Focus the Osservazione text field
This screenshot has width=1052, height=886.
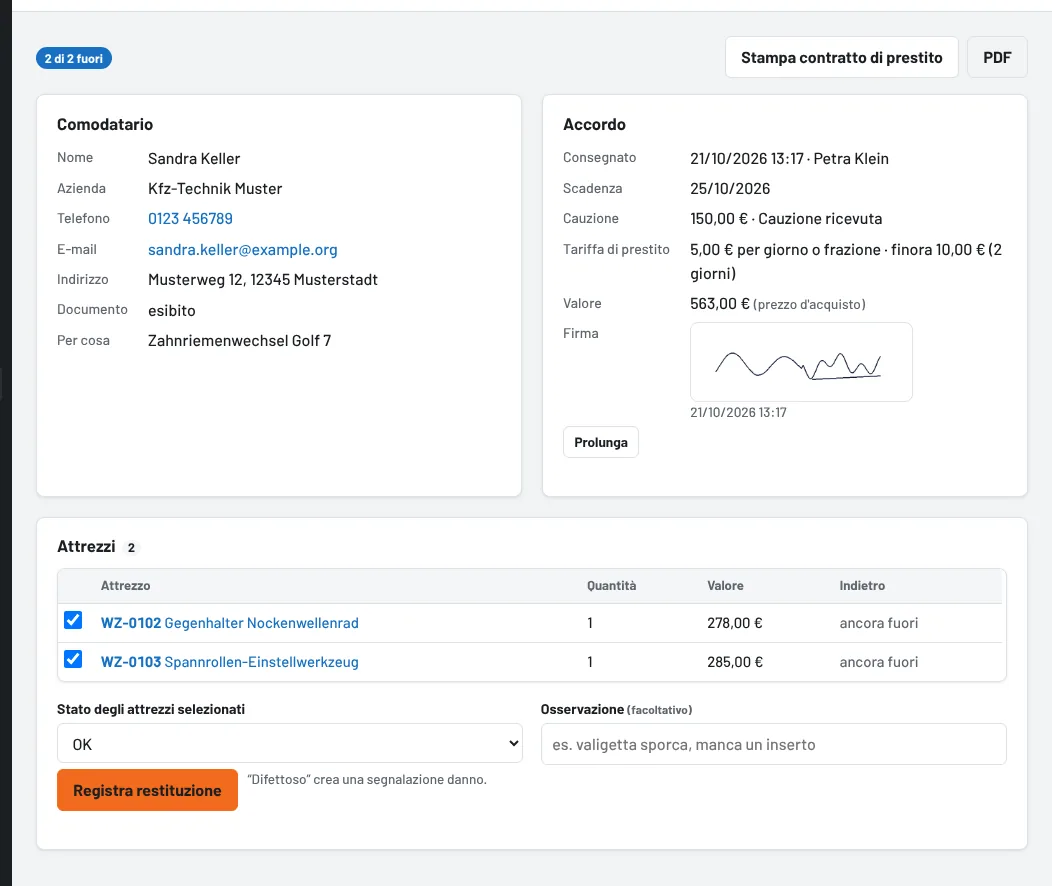click(x=774, y=744)
